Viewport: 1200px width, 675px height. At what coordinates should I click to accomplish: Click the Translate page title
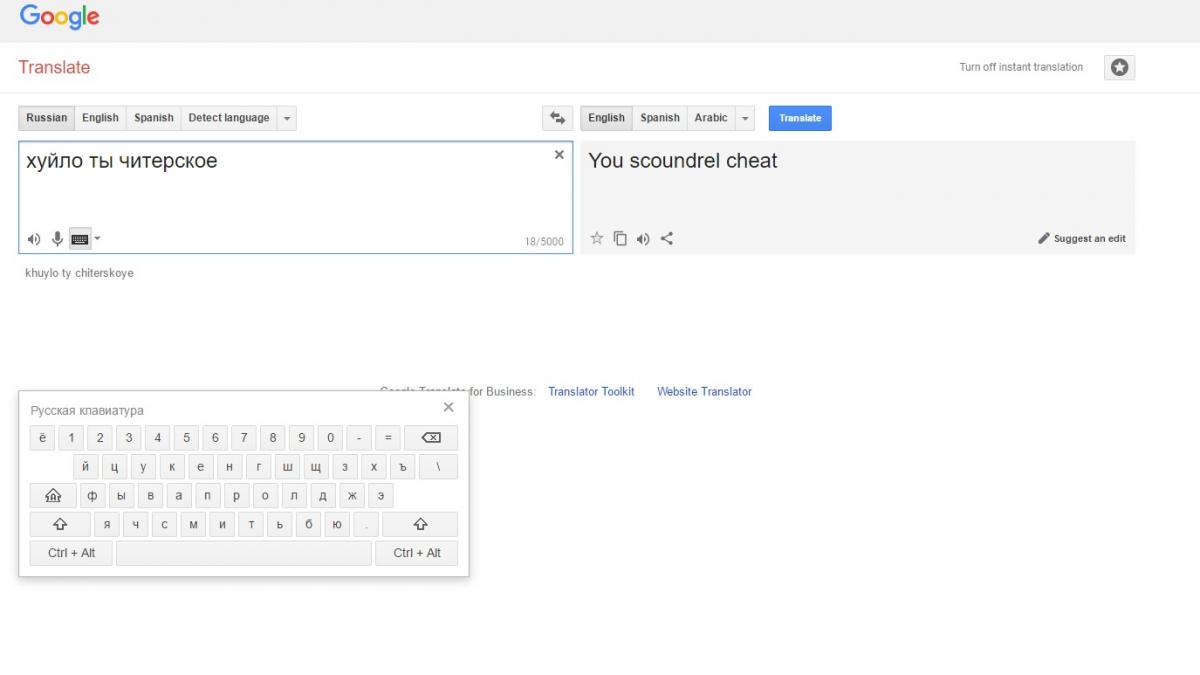point(54,67)
